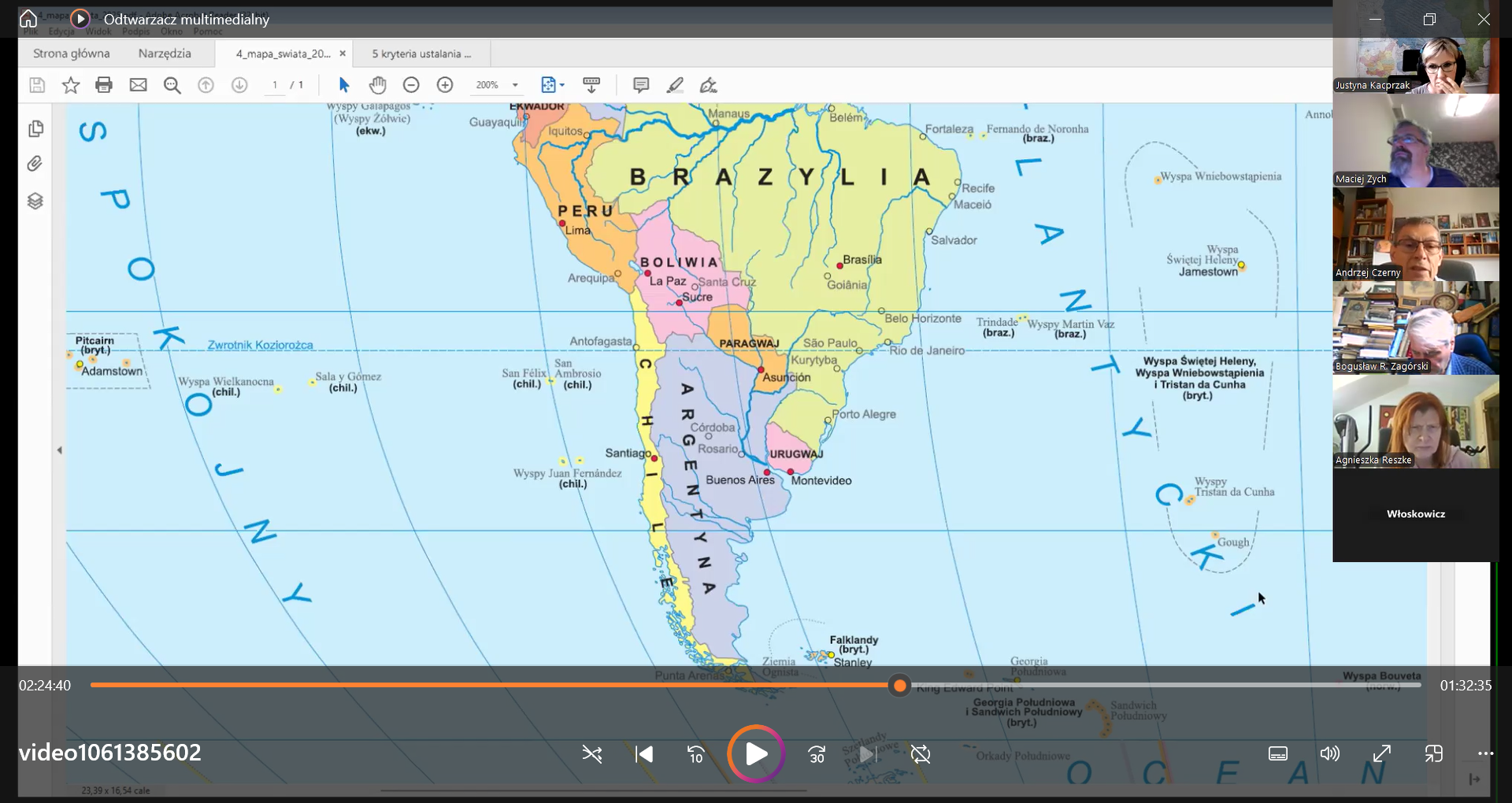1512x803 pixels.
Task: Select Agnieszka Reszke video thumbnail
Action: 1416,421
